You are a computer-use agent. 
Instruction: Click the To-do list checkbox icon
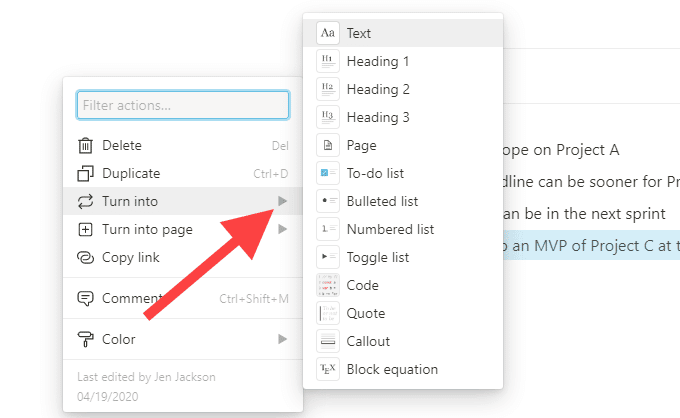(328, 173)
